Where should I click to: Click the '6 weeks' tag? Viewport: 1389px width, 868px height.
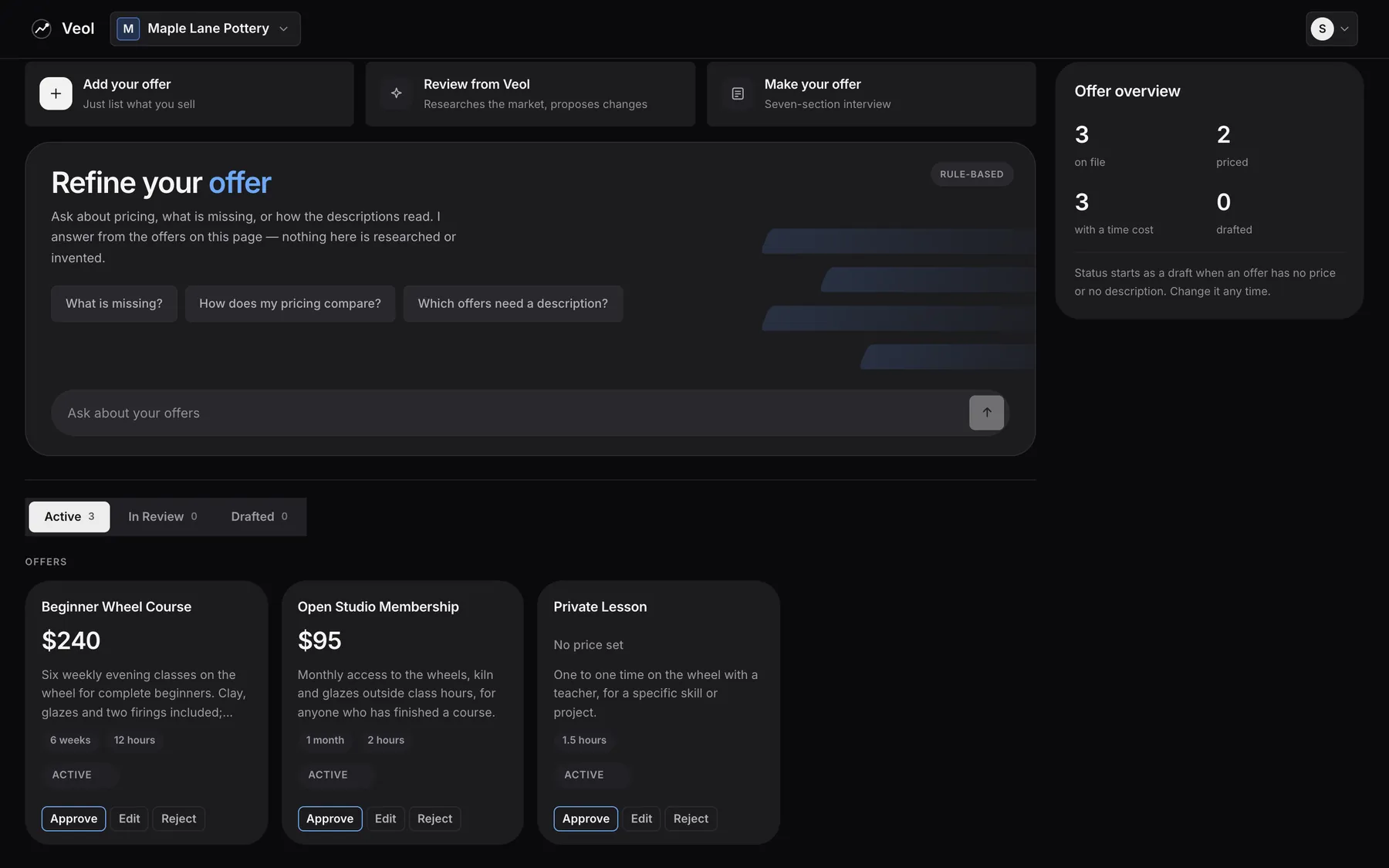click(x=70, y=741)
